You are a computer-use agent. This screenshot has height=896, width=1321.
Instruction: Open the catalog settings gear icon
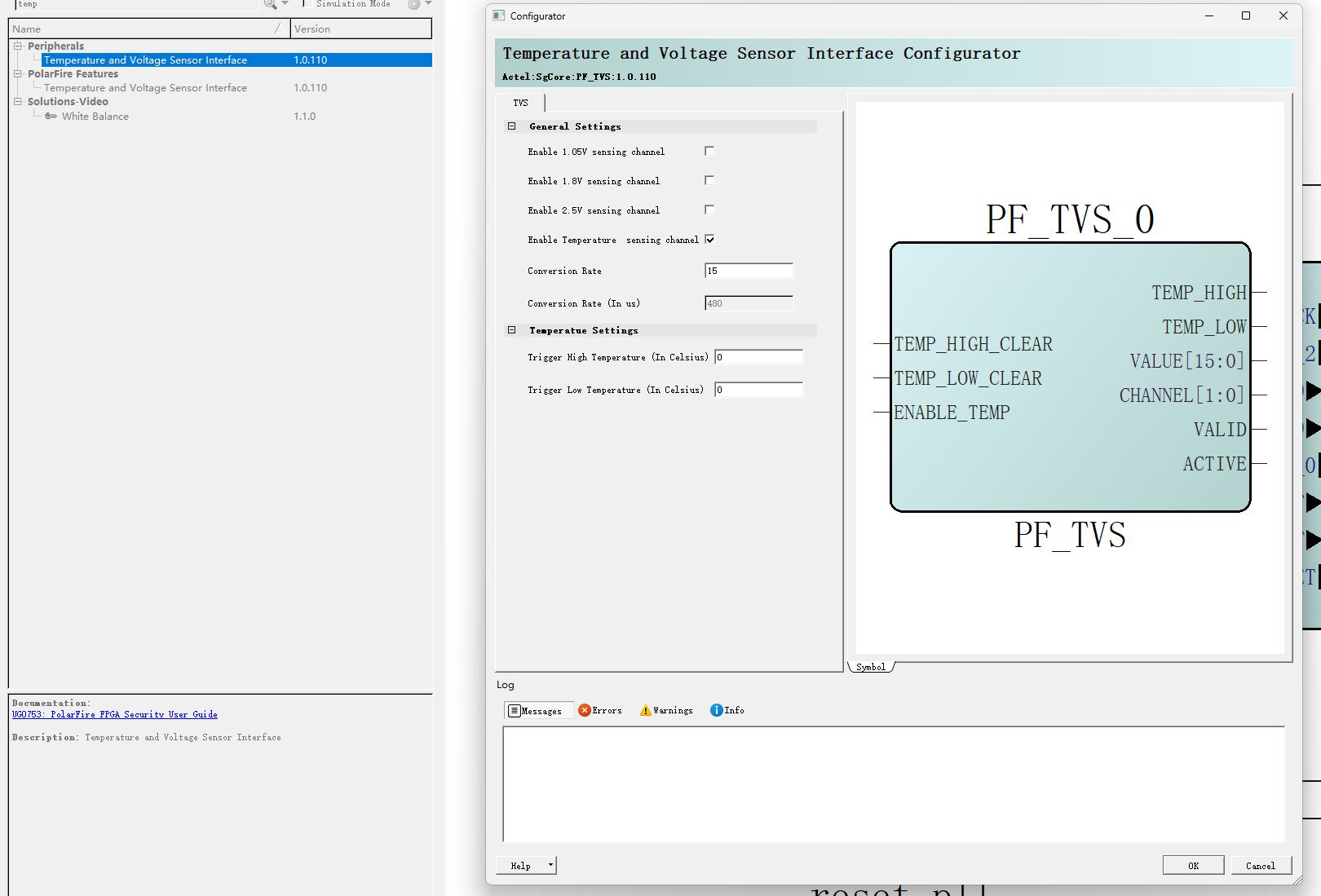413,4
